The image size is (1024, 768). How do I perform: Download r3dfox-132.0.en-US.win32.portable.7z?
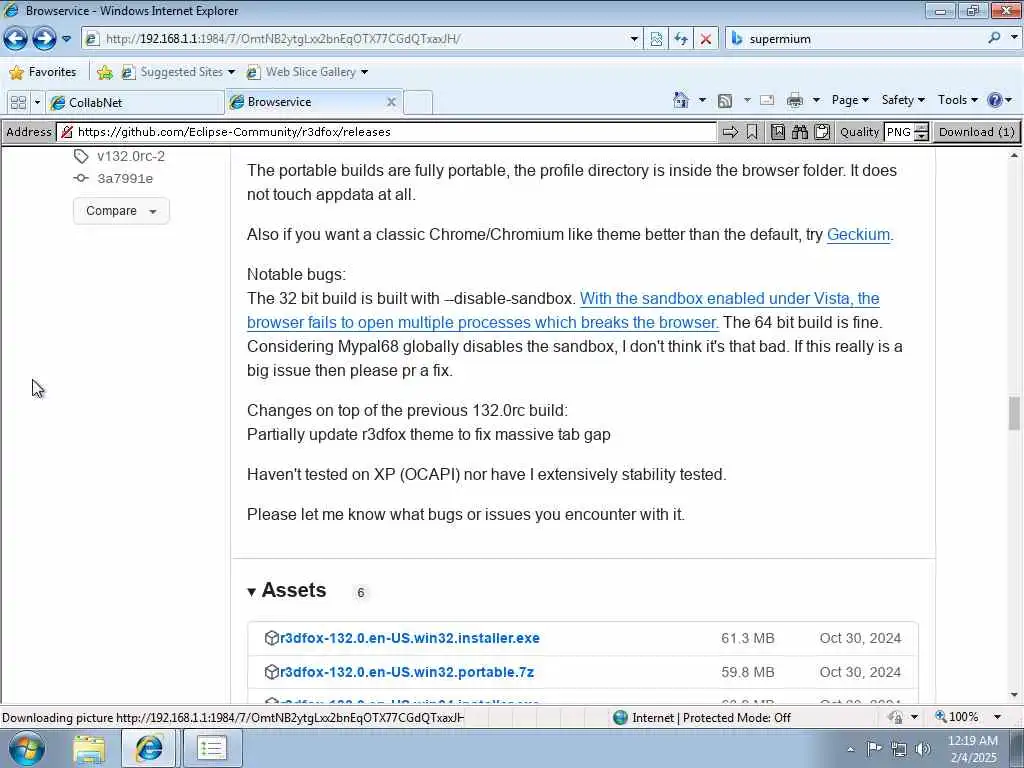pyautogui.click(x=407, y=672)
